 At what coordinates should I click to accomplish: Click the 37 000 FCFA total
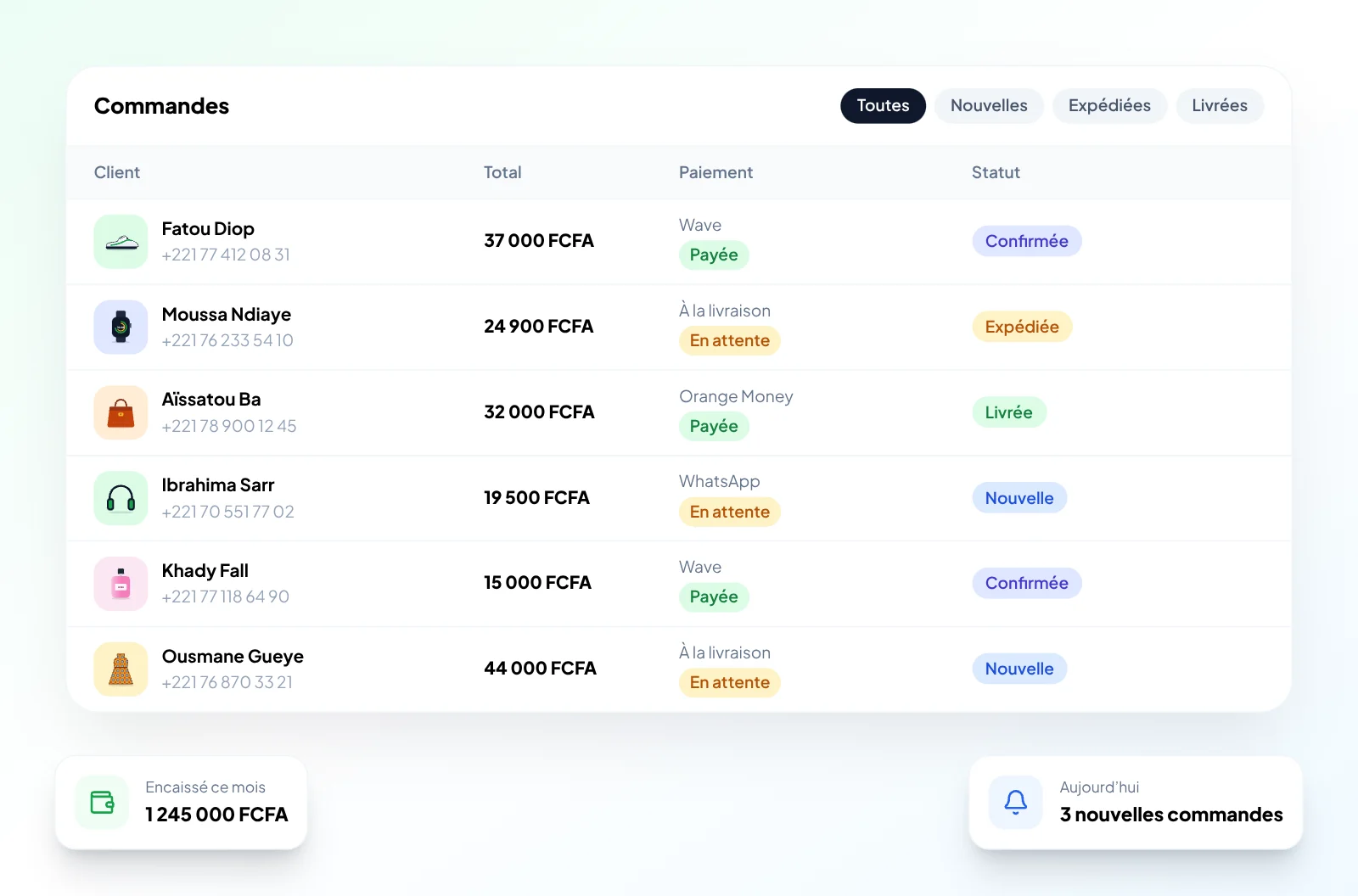point(539,241)
